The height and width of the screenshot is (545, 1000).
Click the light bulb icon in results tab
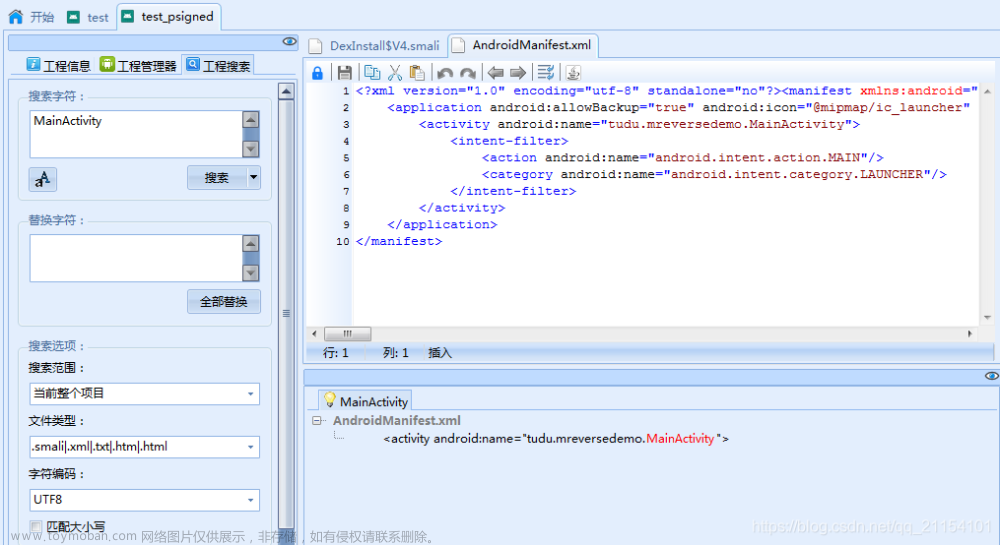(x=330, y=400)
